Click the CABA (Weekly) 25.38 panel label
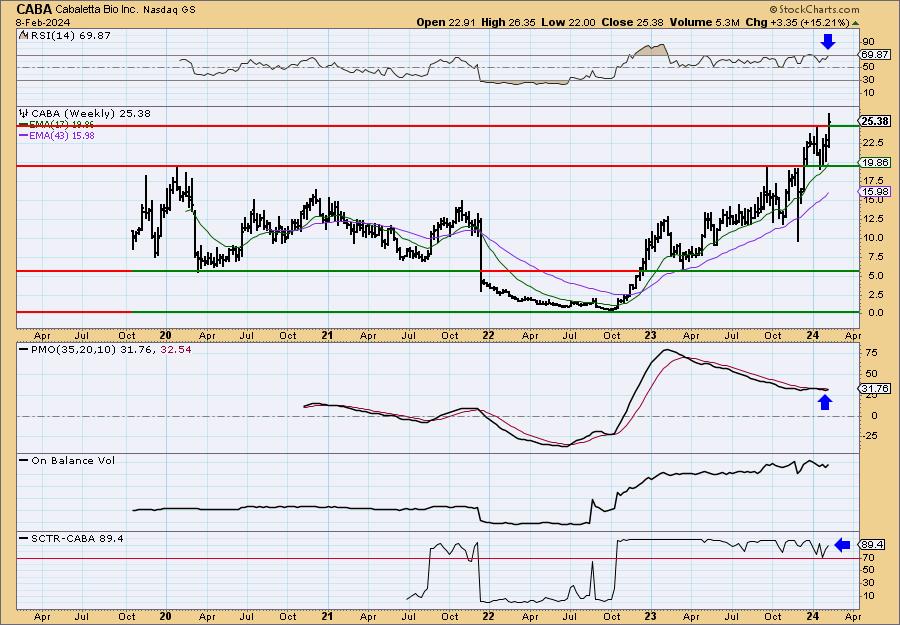 [x=91, y=114]
